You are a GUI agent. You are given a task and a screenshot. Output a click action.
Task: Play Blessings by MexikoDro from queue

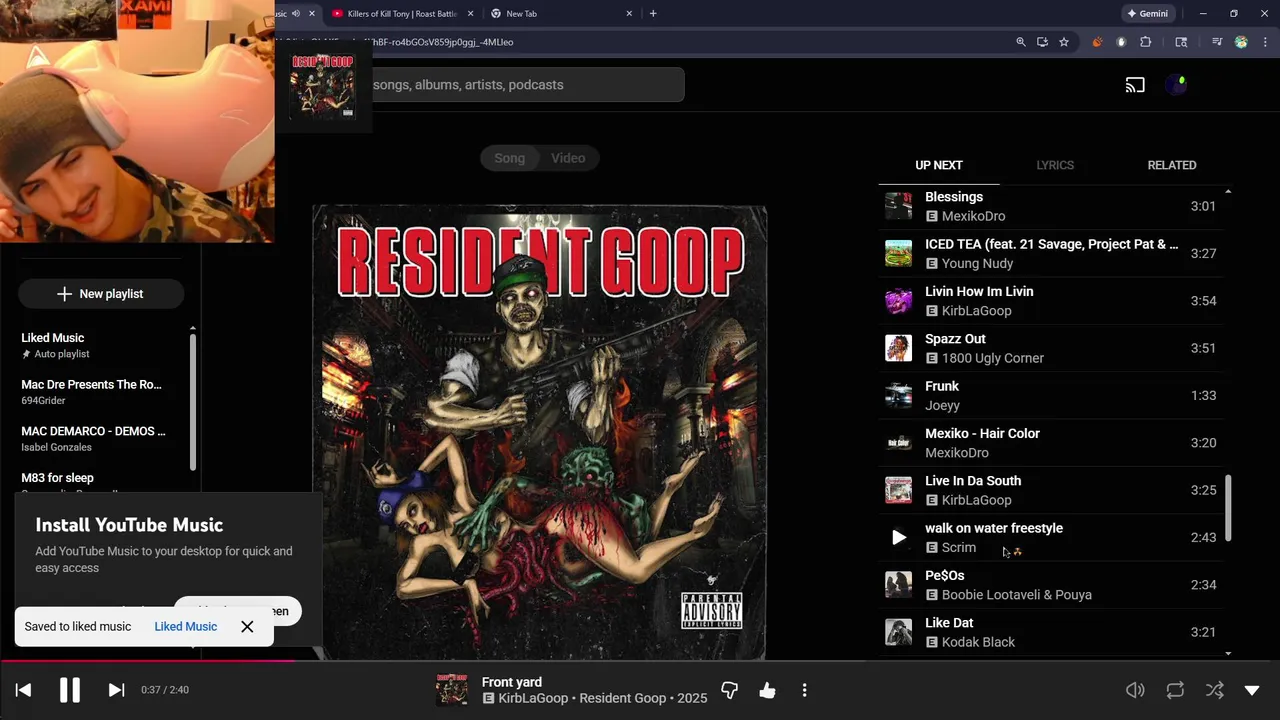[1052, 206]
